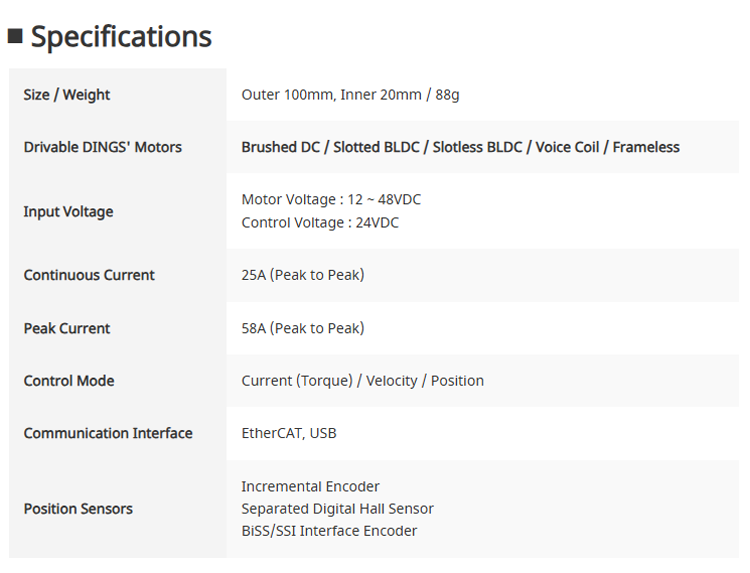Click the EtherCAT, USB value
The image size is (750, 573).
tap(289, 433)
